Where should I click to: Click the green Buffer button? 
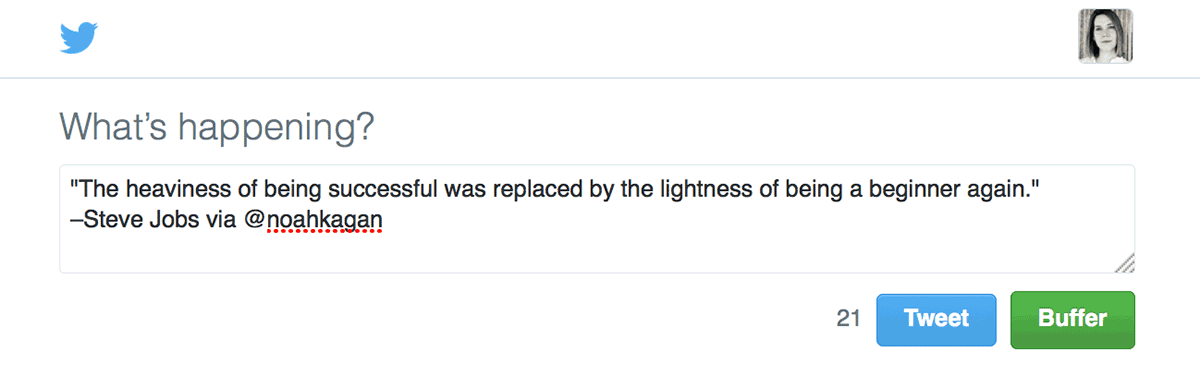click(x=1072, y=319)
